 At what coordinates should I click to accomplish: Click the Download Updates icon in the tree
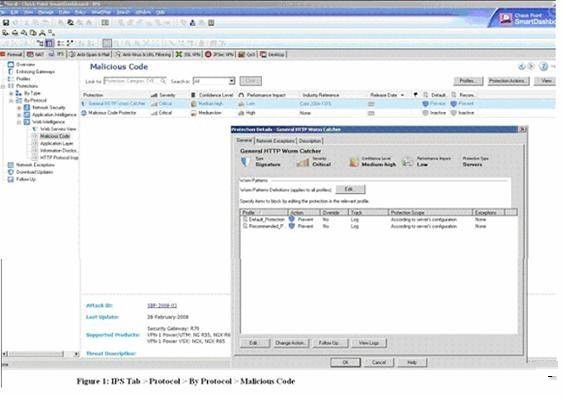(x=11, y=172)
